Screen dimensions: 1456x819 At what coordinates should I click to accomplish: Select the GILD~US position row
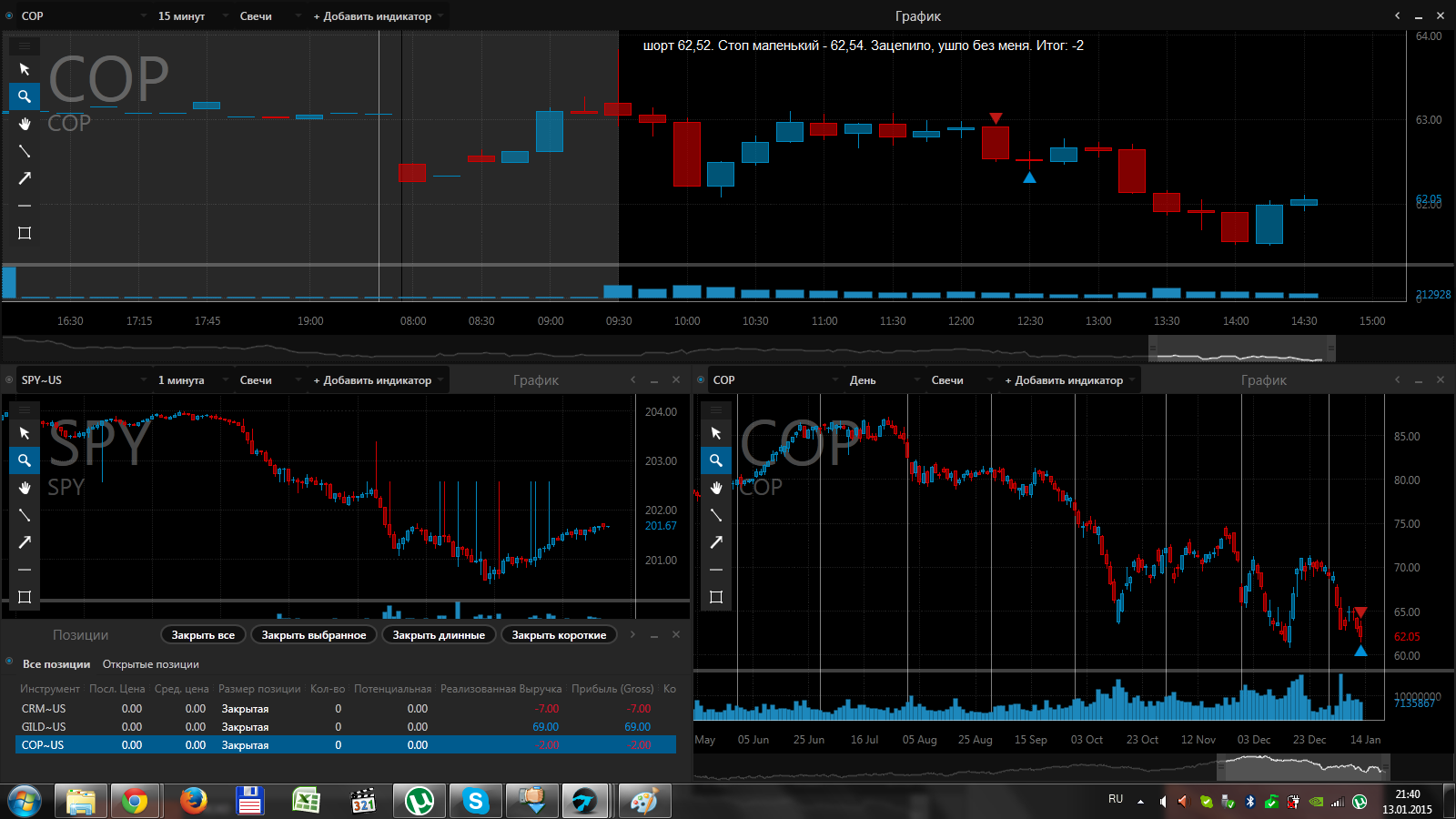pyautogui.click(x=346, y=726)
